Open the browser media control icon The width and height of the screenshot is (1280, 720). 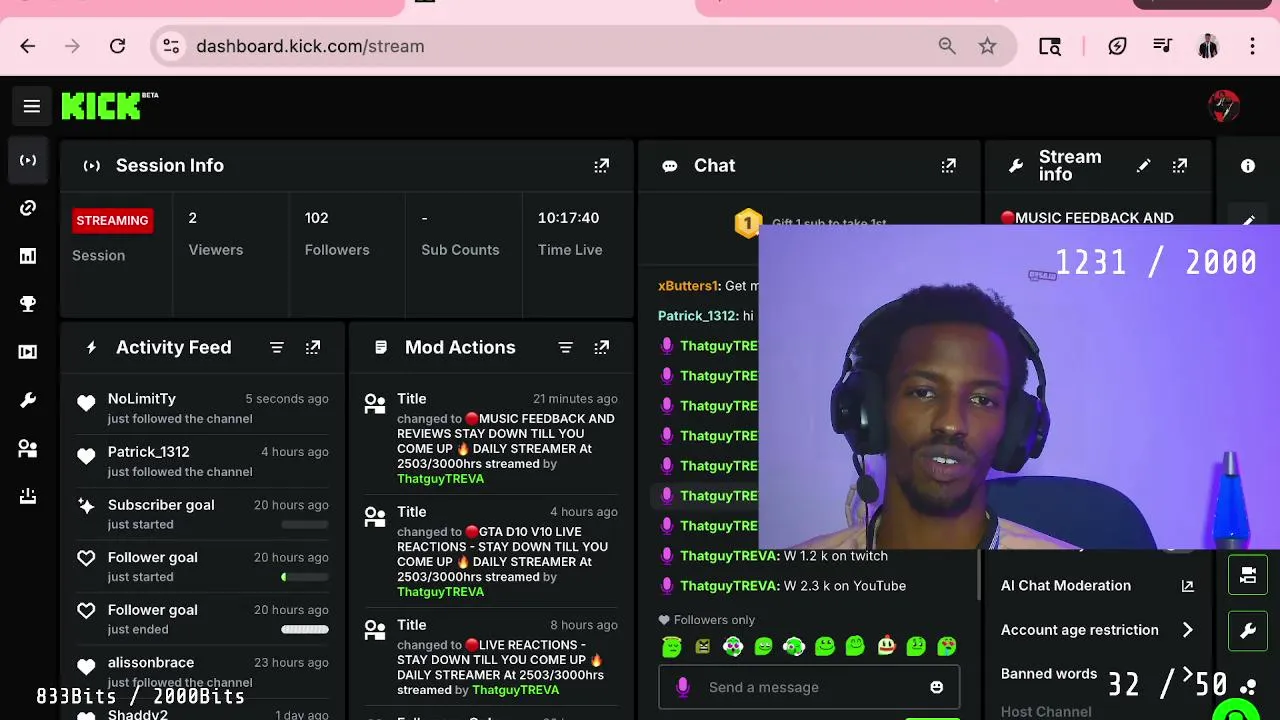(1162, 46)
